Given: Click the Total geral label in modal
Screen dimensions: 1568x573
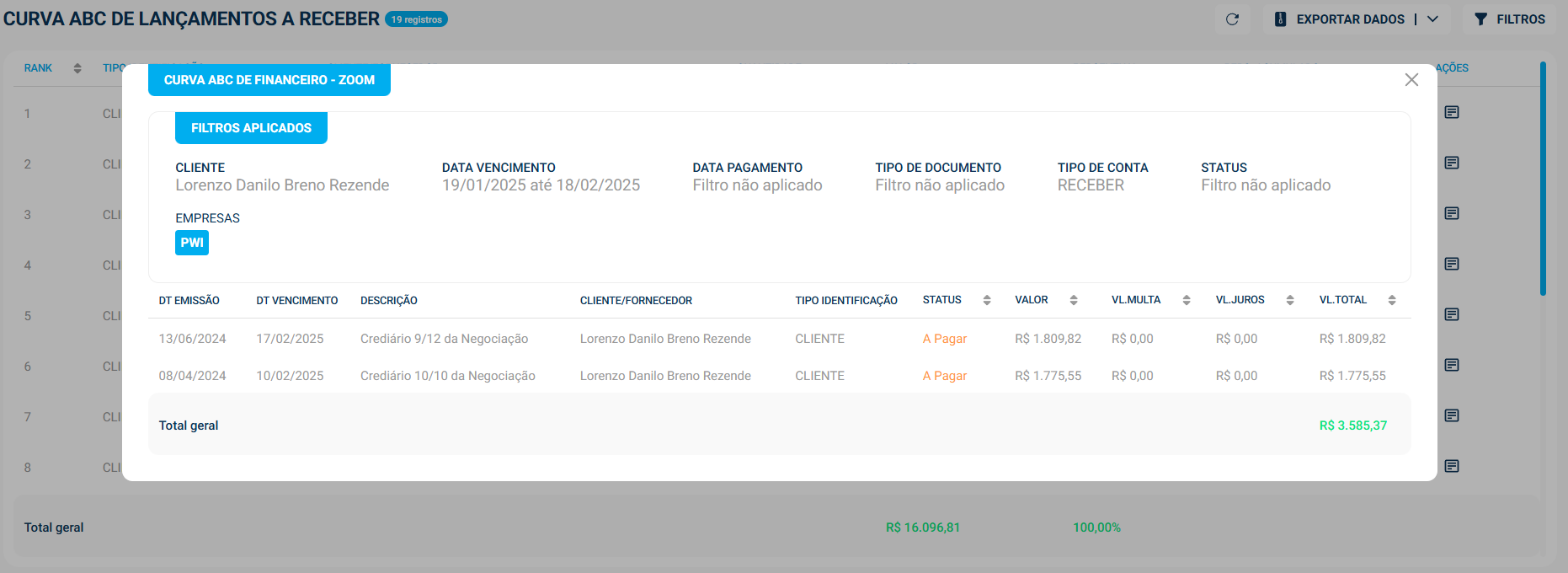Looking at the screenshot, I should pyautogui.click(x=189, y=426).
